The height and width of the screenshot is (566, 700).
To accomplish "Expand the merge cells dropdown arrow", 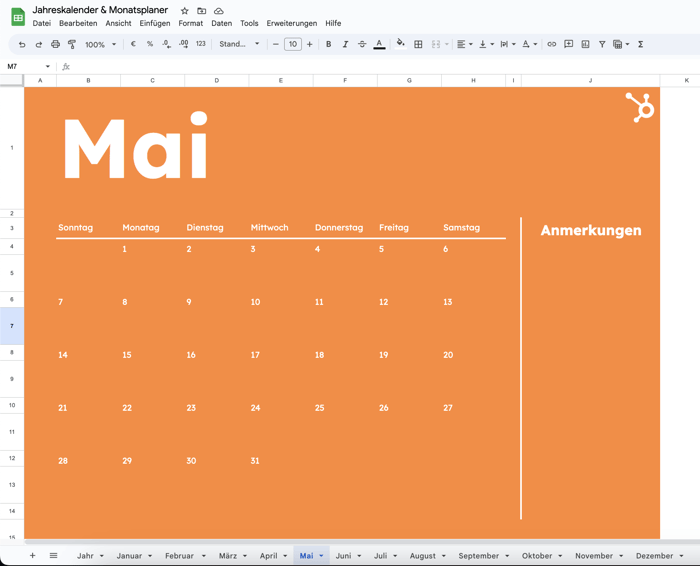I will coord(446,44).
